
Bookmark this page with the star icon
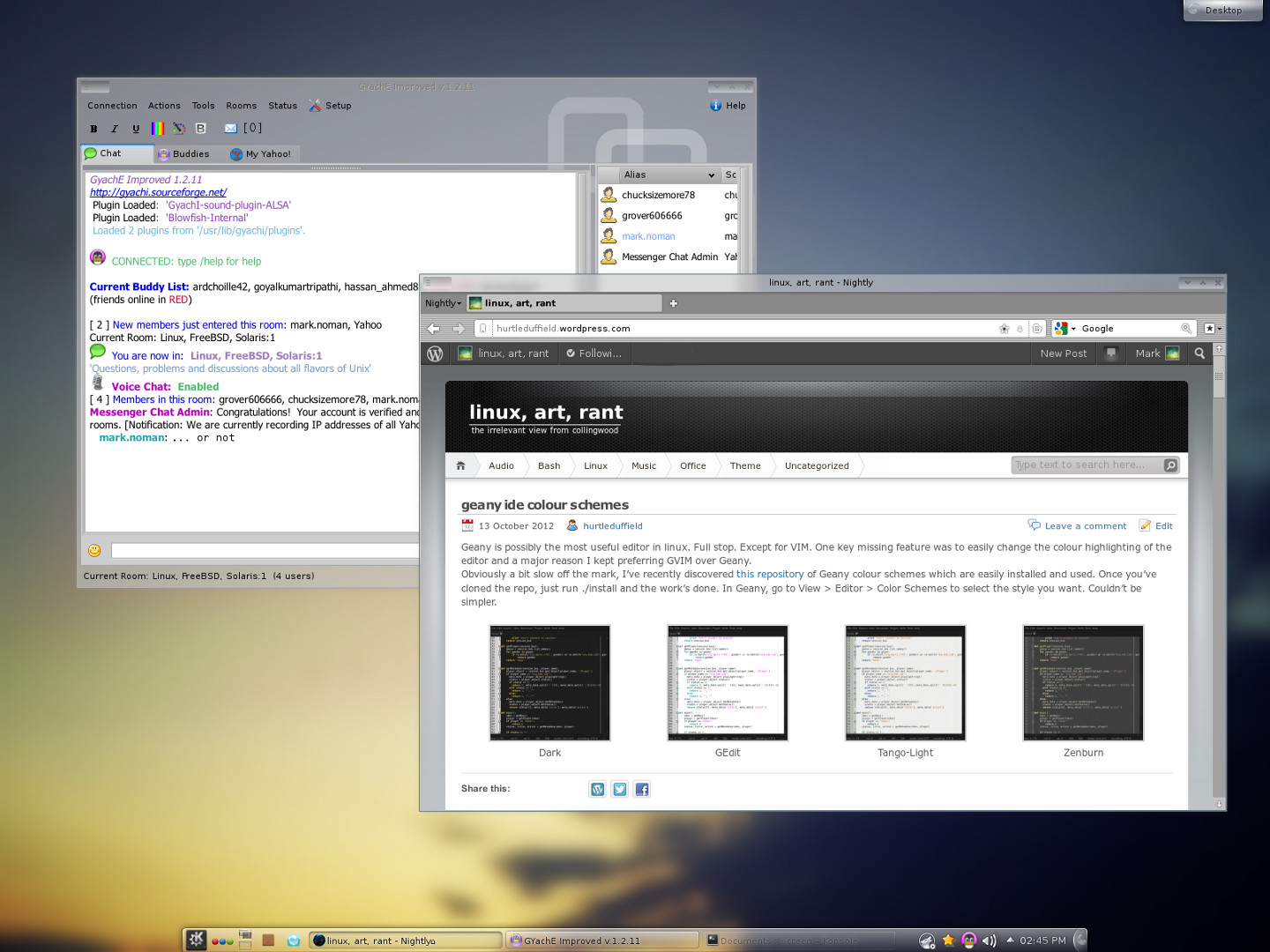pyautogui.click(x=1004, y=329)
